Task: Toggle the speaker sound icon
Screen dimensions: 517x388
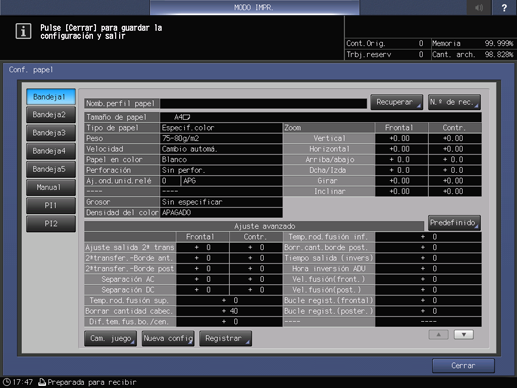Action: [x=479, y=7]
